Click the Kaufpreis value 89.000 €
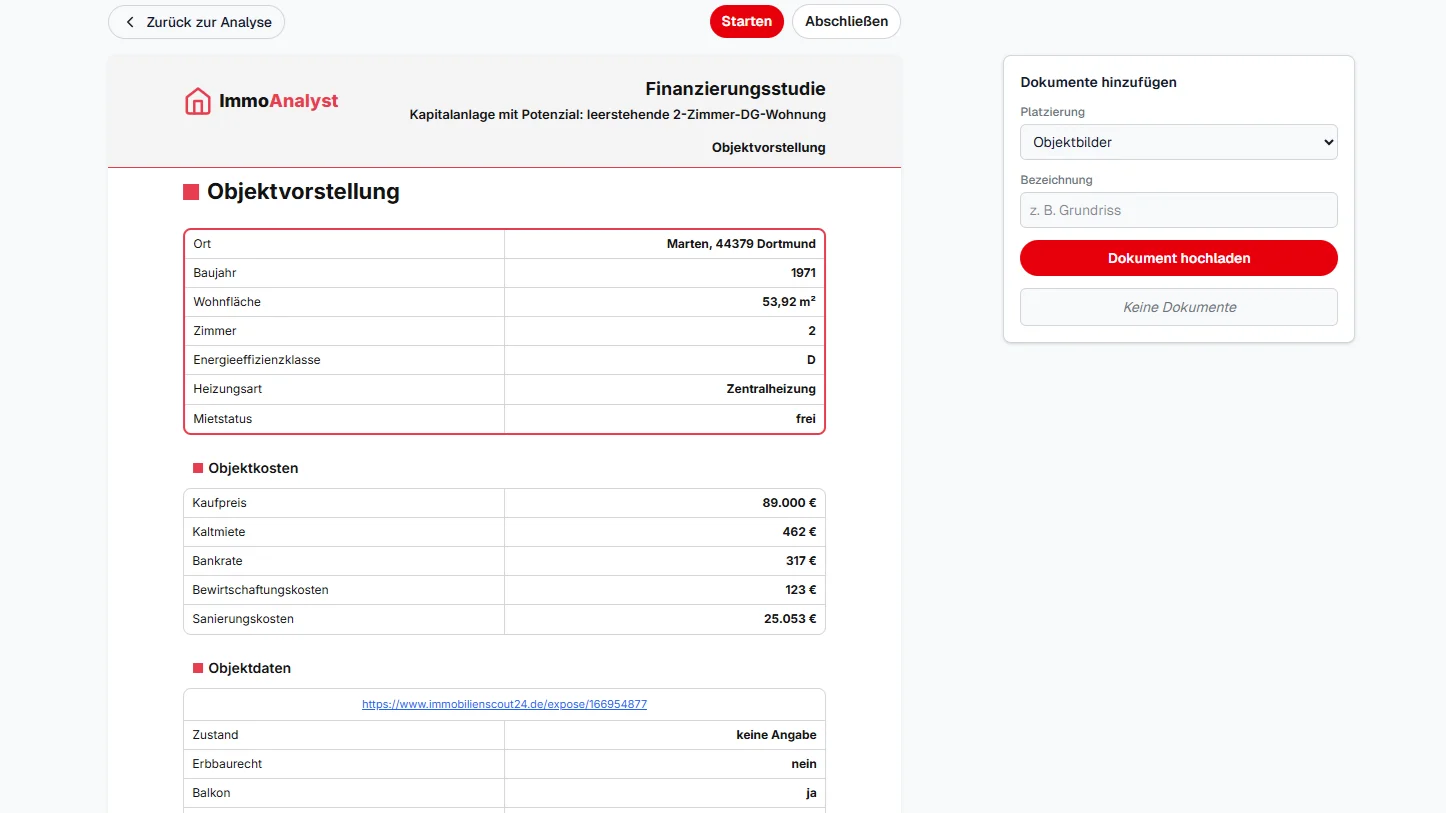The height and width of the screenshot is (813, 1446). (789, 503)
